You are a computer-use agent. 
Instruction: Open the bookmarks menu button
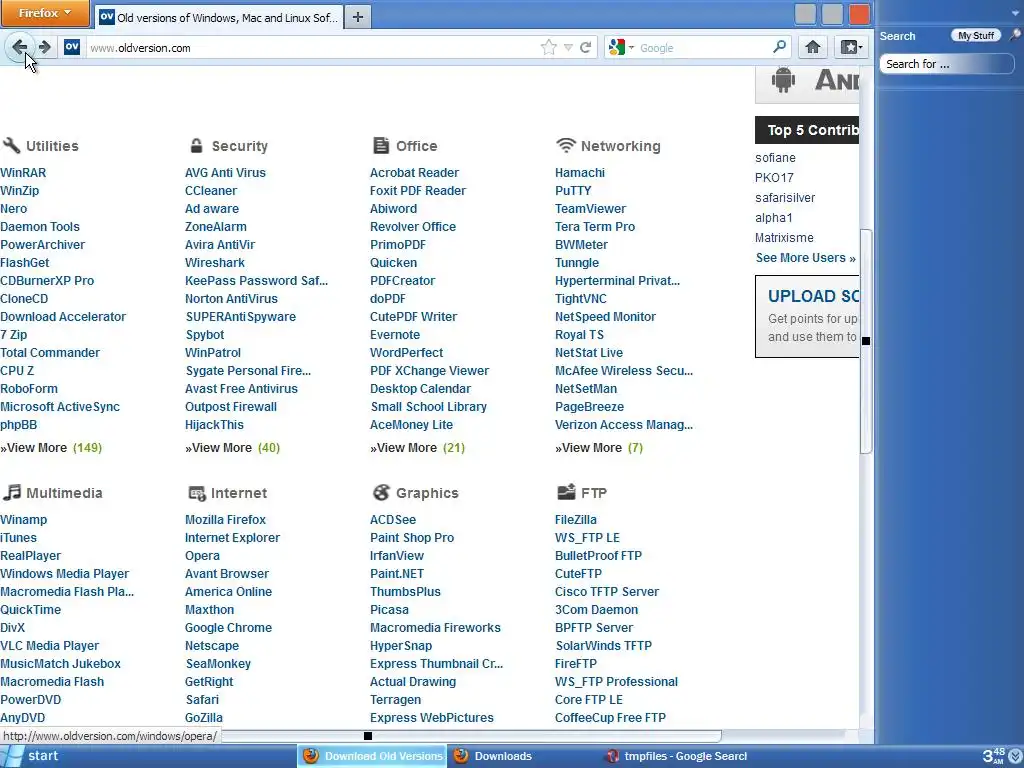851,47
